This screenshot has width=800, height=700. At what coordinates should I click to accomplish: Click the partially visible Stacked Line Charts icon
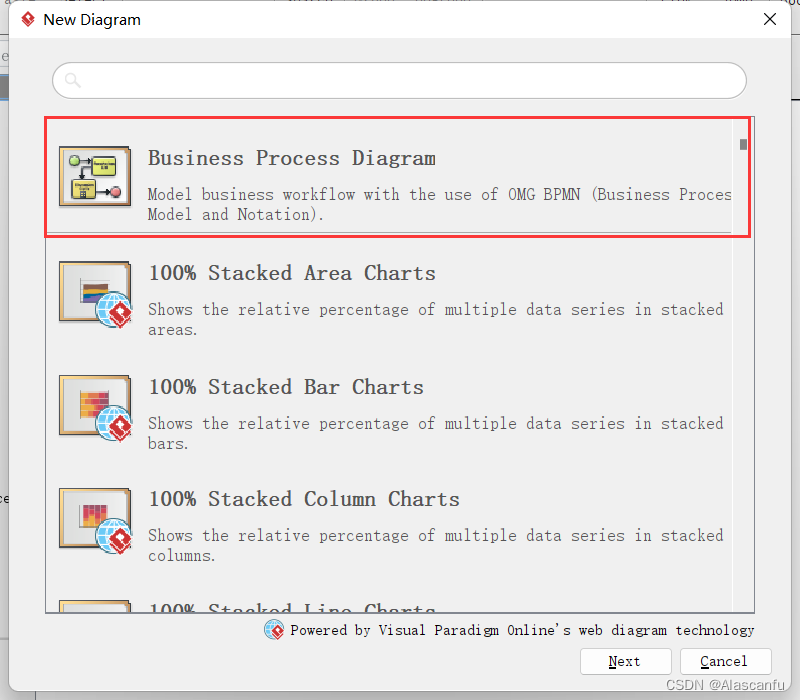[95, 606]
